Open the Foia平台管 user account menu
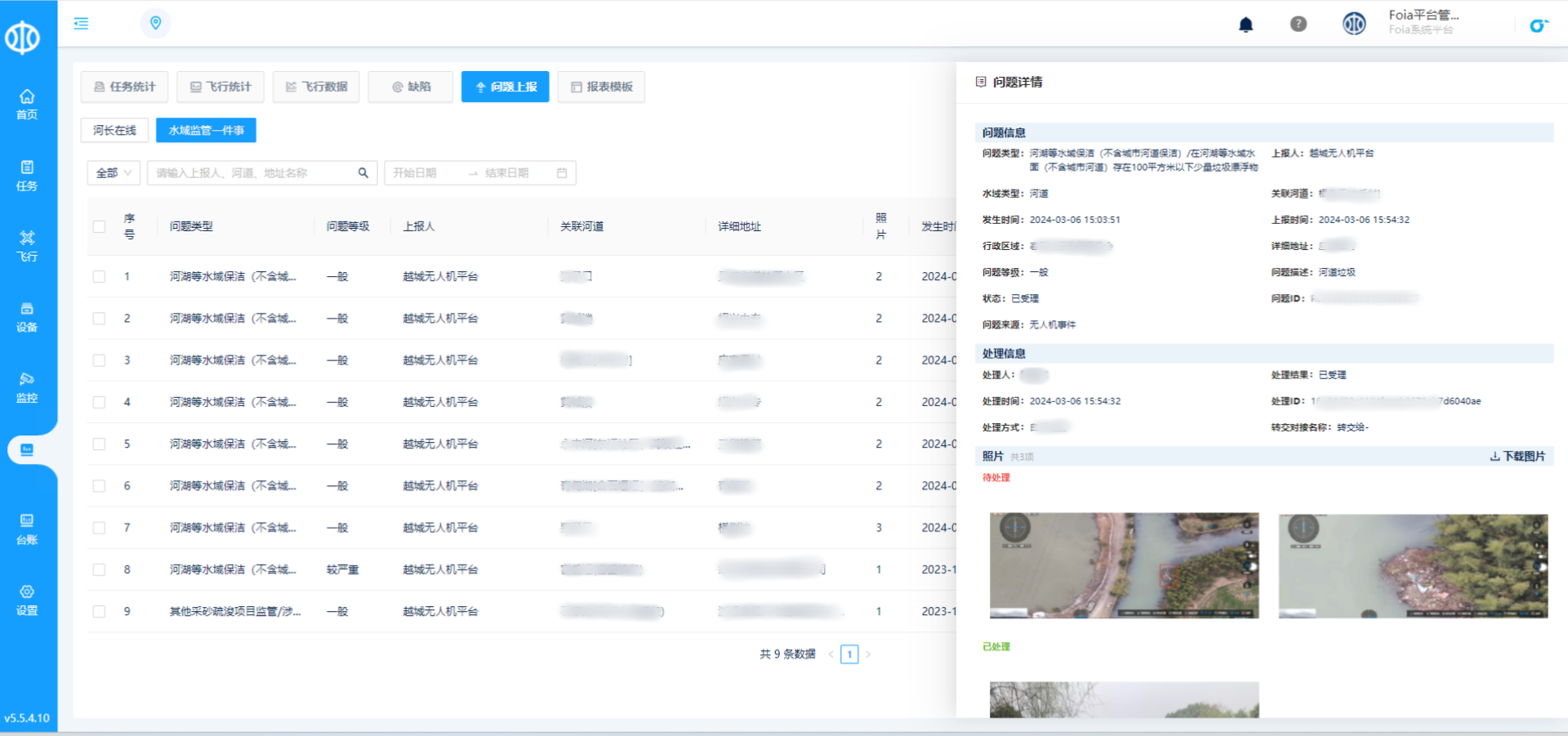The image size is (1568, 736). click(1422, 22)
